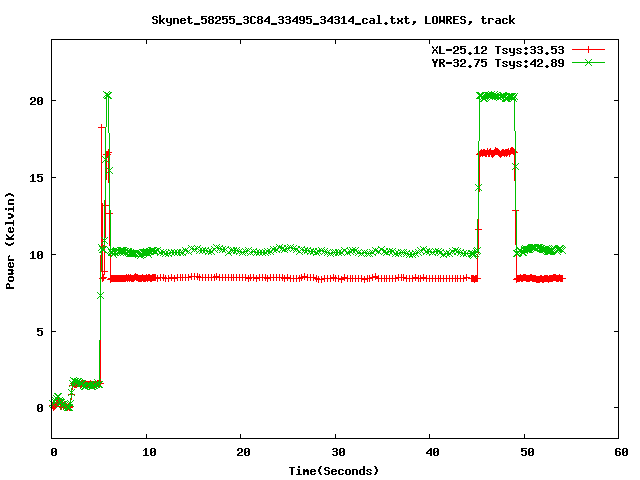Click the Power (Kelvin) axis label

tap(10, 241)
